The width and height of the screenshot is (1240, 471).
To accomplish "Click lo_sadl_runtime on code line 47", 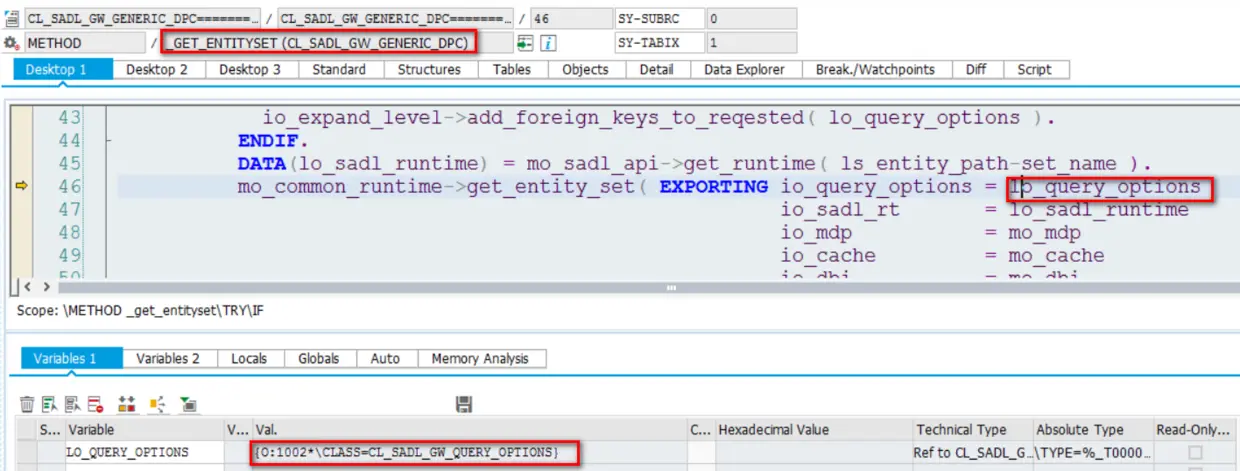I will pyautogui.click(x=1098, y=210).
